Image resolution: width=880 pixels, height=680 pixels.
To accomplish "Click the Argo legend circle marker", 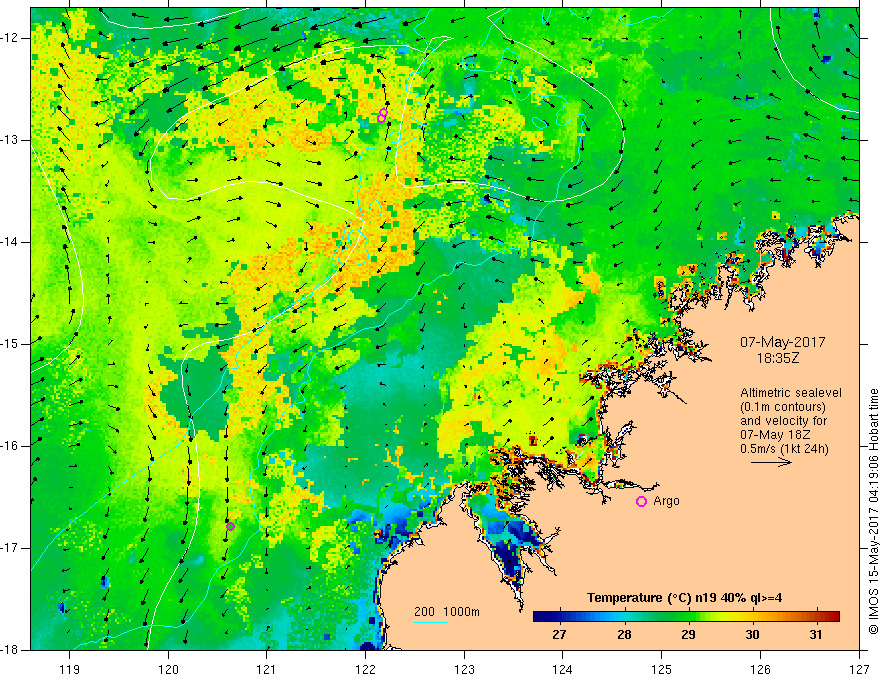I will [641, 502].
